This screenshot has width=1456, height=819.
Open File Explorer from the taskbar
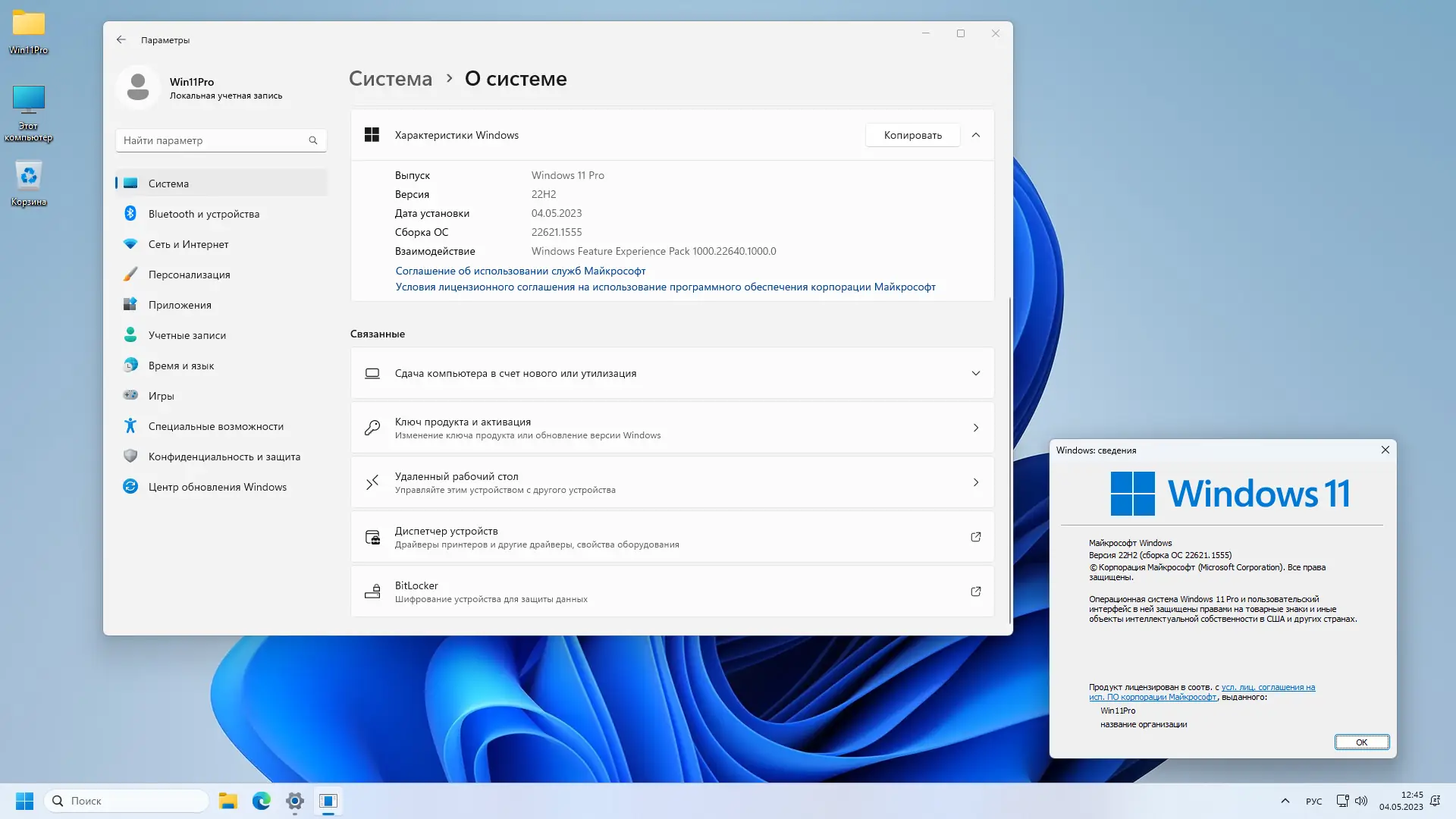pos(228,801)
